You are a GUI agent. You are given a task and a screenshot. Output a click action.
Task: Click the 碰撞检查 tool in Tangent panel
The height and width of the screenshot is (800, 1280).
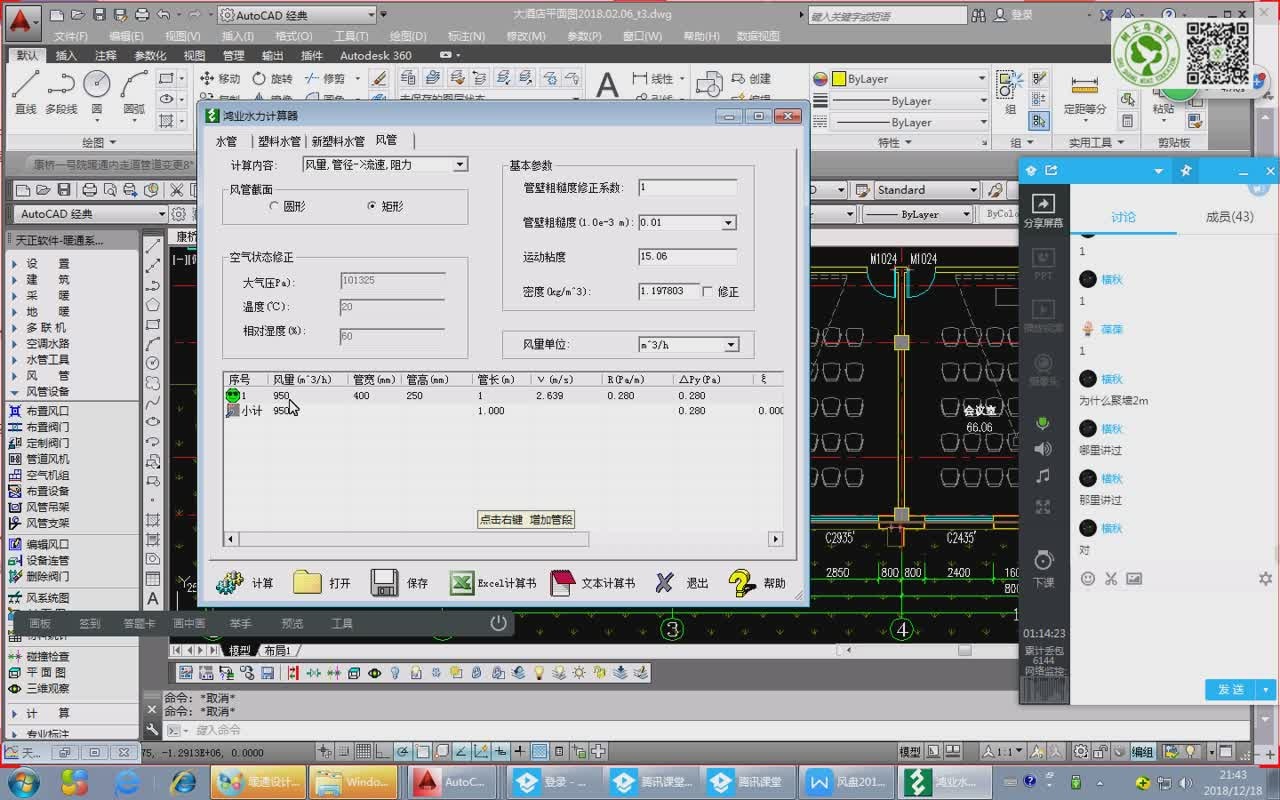tap(39, 657)
